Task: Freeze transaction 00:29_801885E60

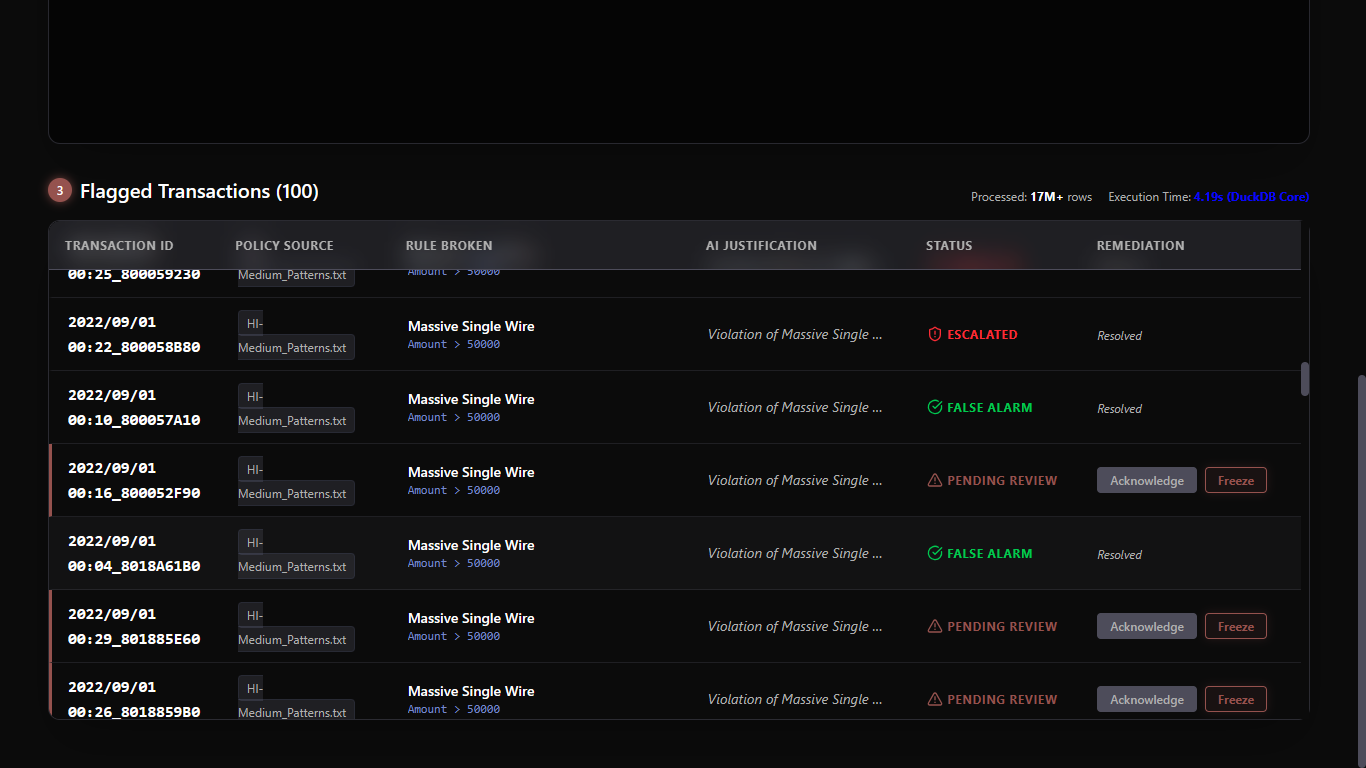Action: (x=1235, y=627)
